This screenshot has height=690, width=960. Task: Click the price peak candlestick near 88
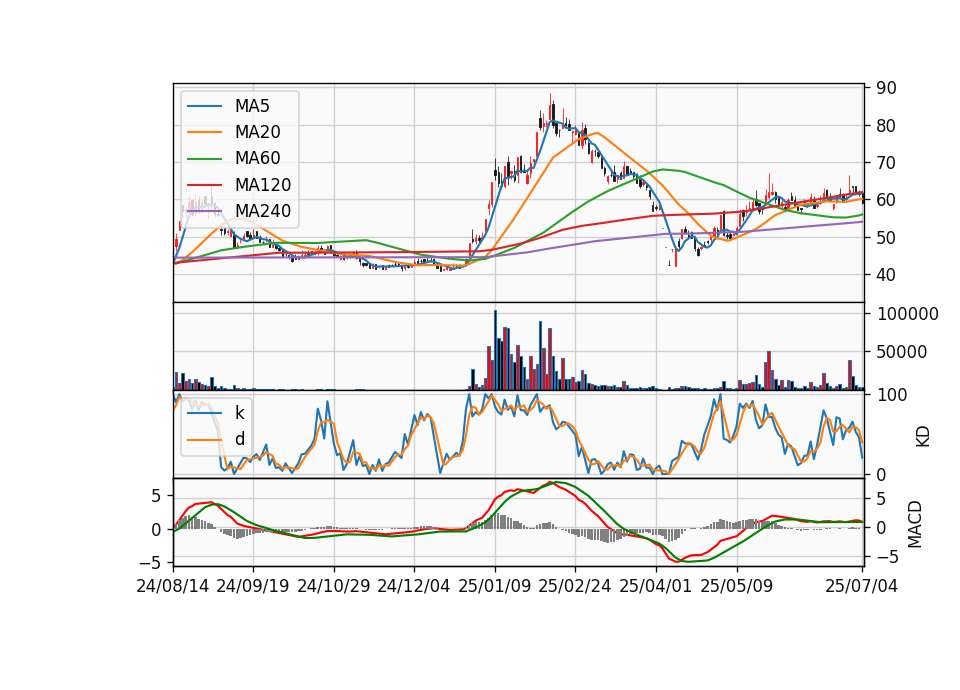tap(550, 108)
